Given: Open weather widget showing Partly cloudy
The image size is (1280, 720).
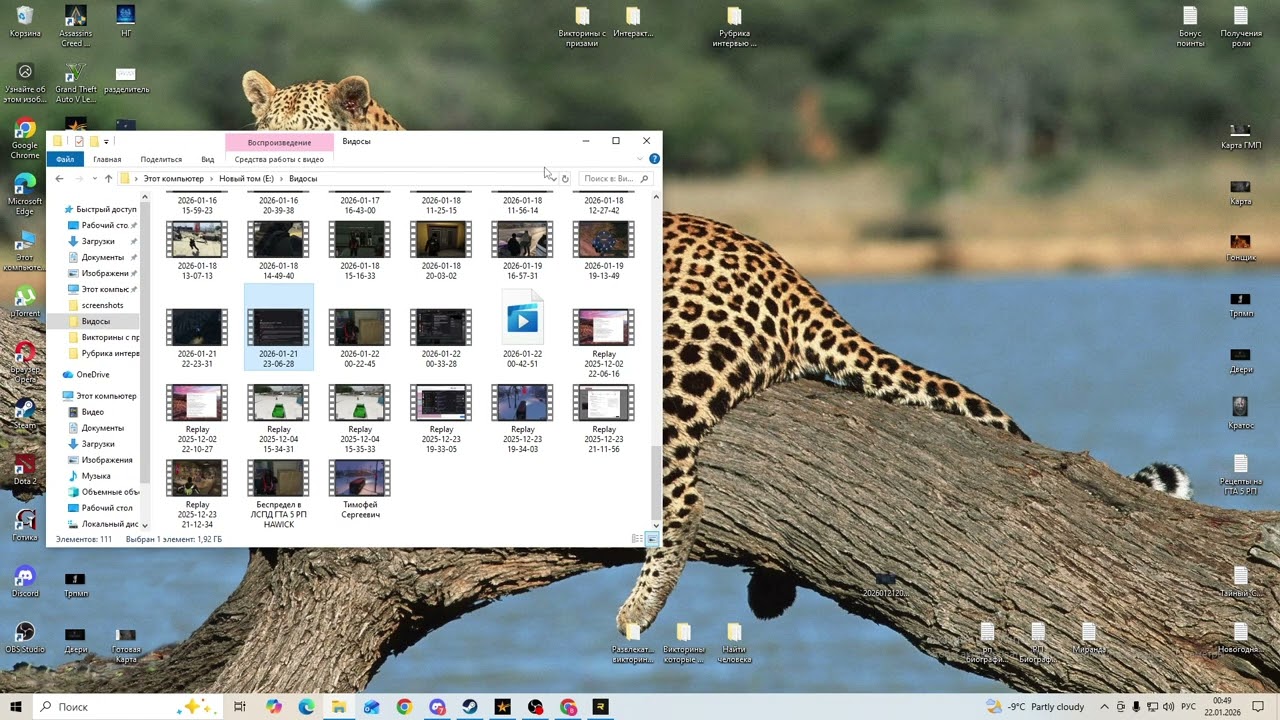Looking at the screenshot, I should click(1035, 707).
